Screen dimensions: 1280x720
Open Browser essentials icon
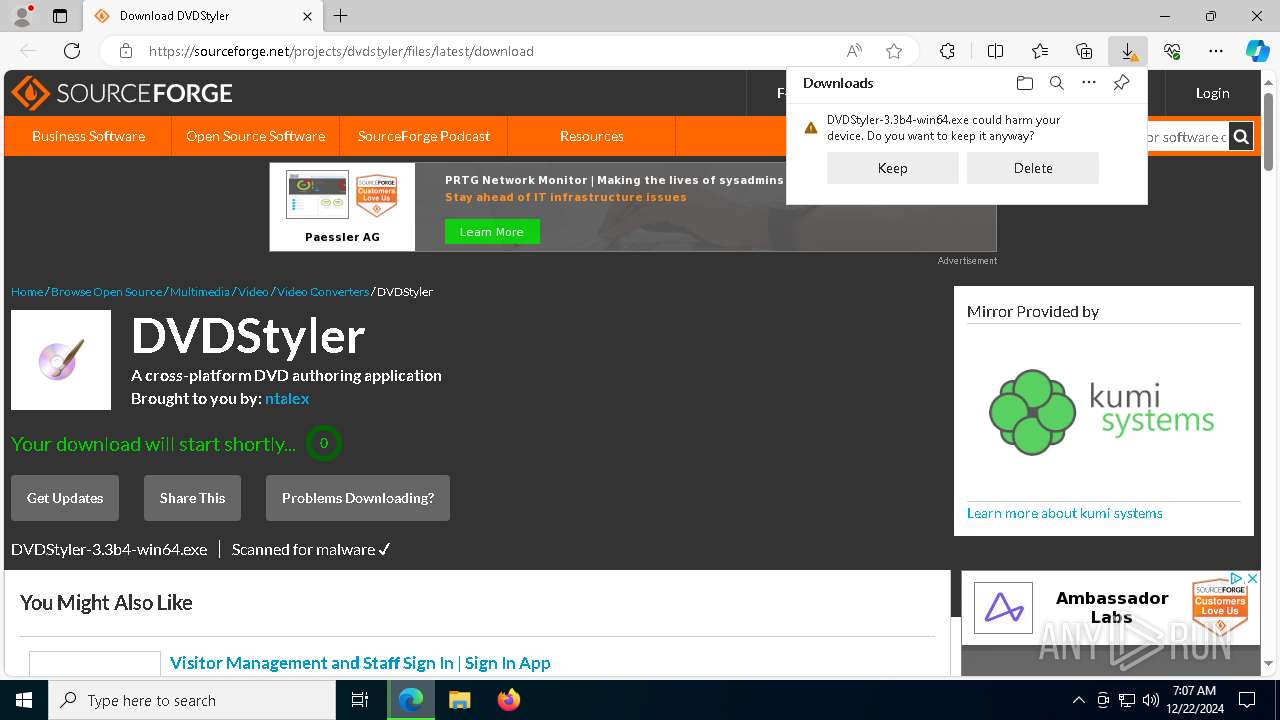pos(1172,51)
